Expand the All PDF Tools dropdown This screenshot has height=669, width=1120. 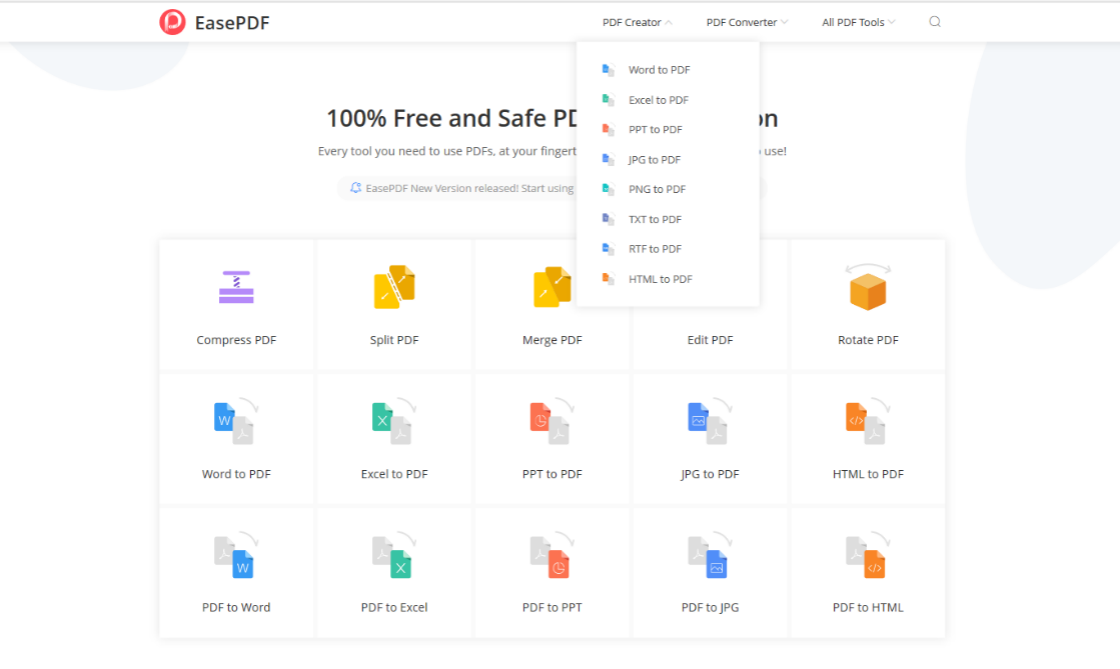click(x=858, y=22)
